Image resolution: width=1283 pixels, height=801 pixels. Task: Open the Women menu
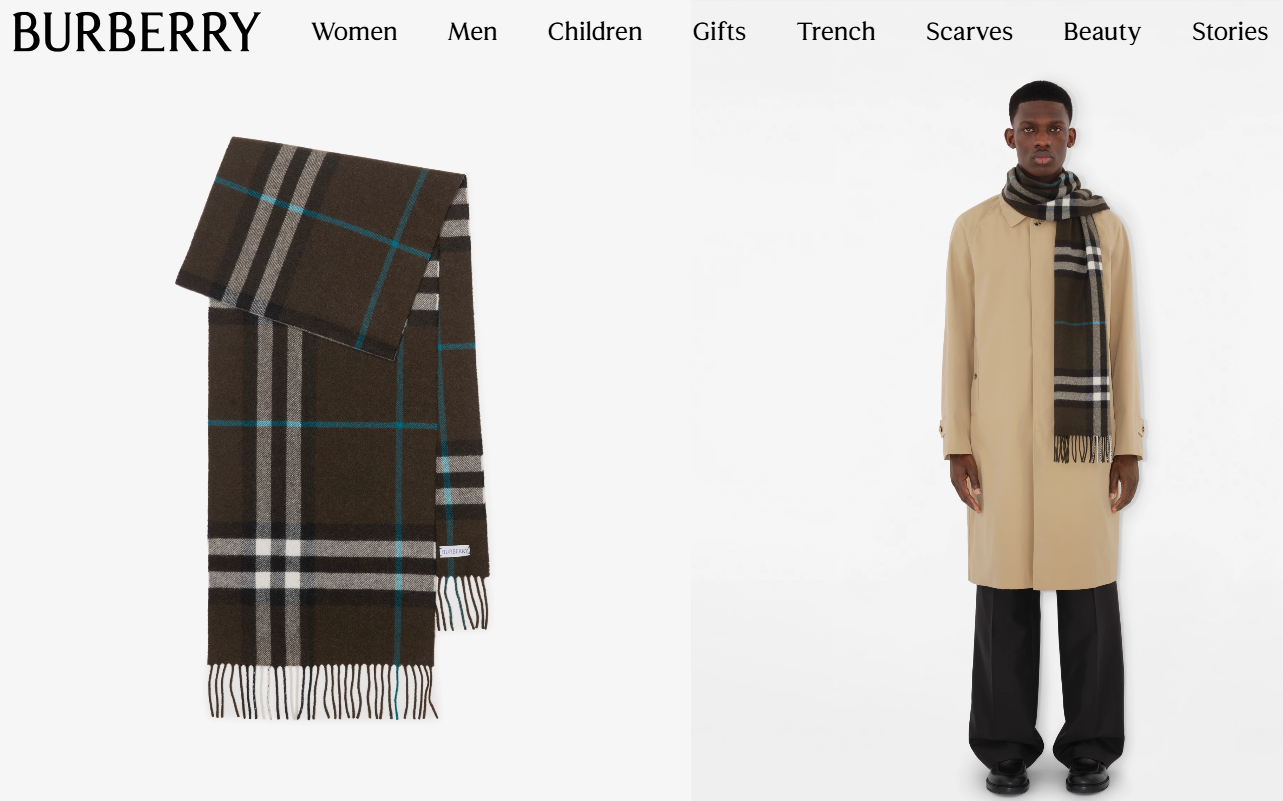point(354,32)
